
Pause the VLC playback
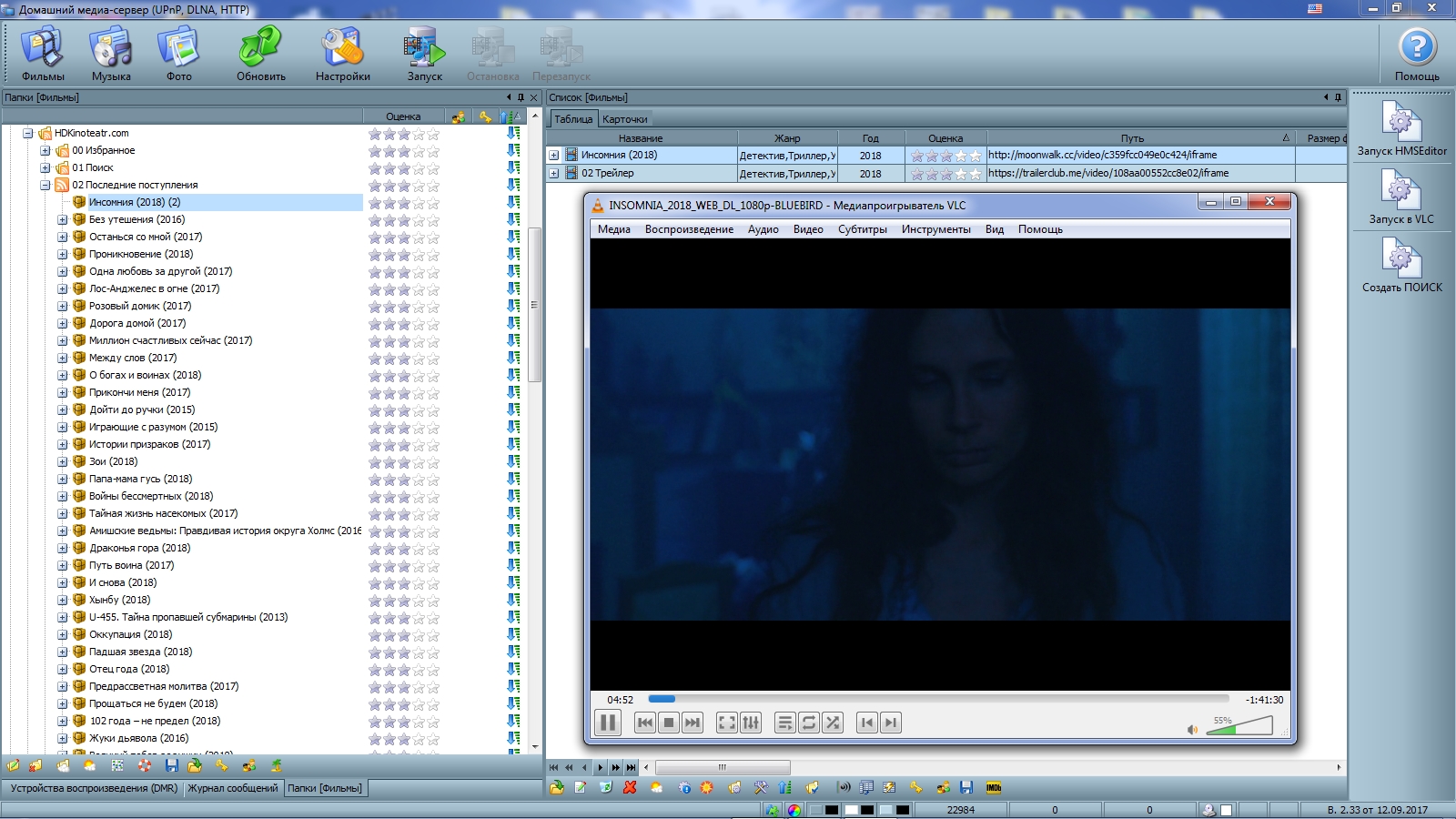tap(608, 723)
